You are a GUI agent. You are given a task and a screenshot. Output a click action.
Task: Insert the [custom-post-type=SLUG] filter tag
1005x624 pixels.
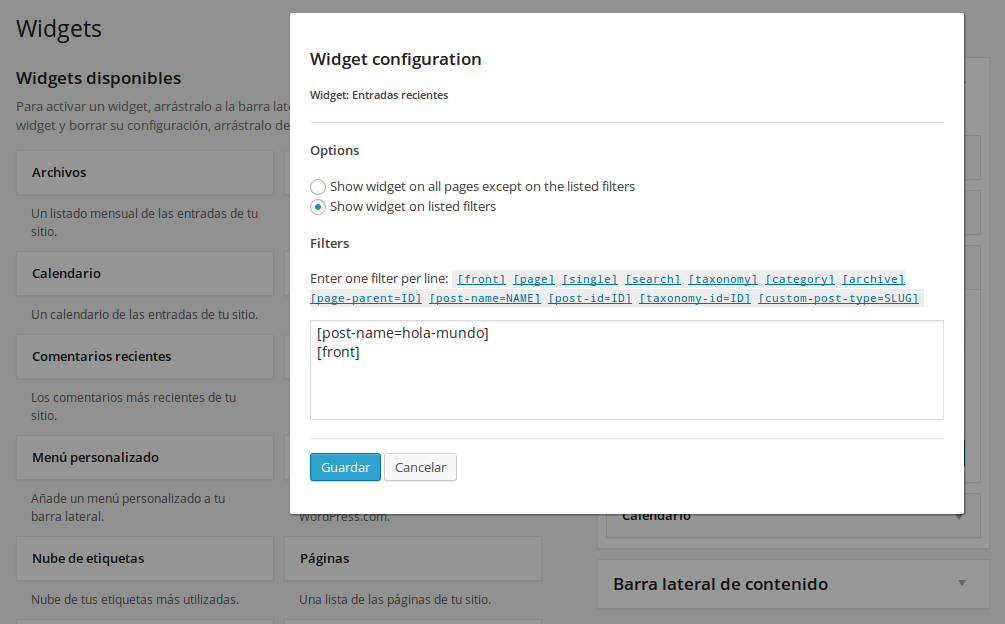[x=838, y=298]
